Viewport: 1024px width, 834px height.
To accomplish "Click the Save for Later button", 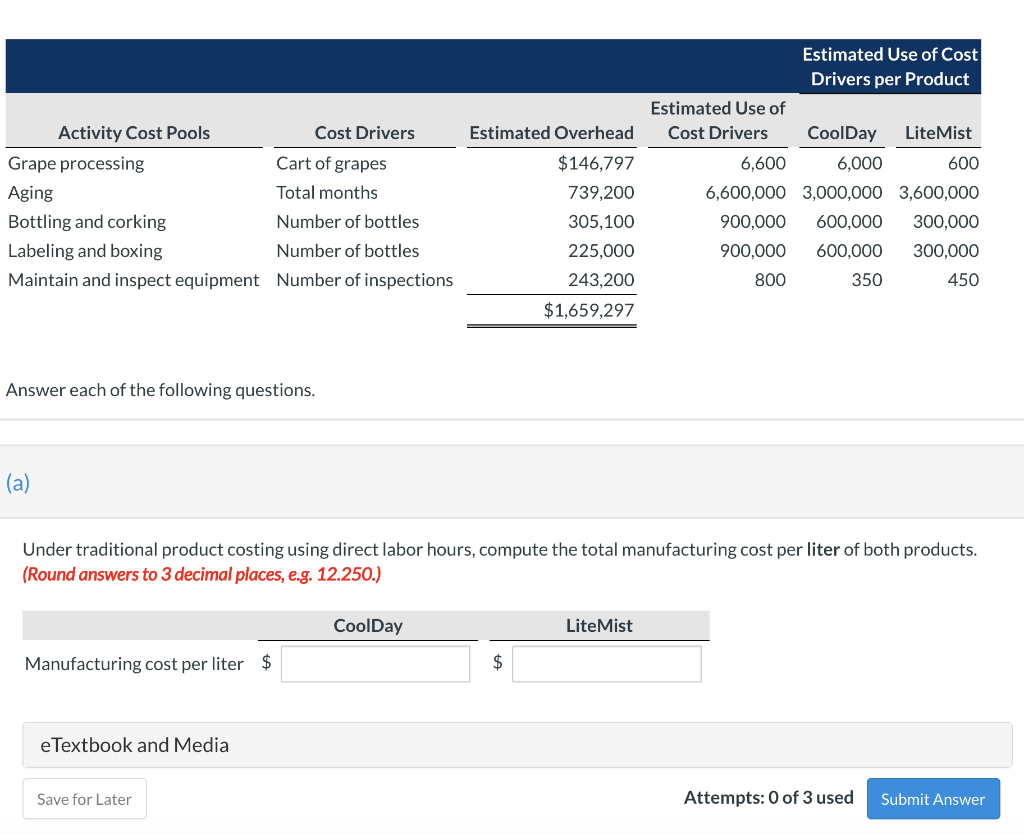I will (x=84, y=799).
